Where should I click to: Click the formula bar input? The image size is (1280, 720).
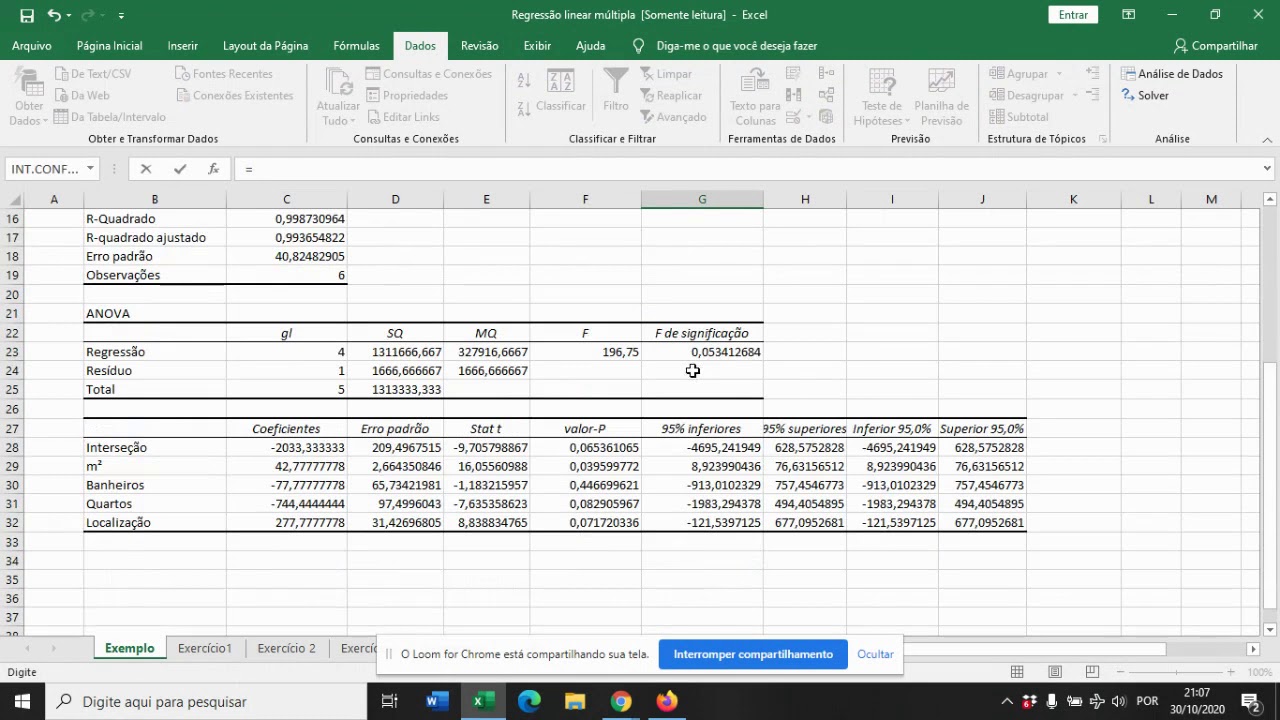[745, 169]
